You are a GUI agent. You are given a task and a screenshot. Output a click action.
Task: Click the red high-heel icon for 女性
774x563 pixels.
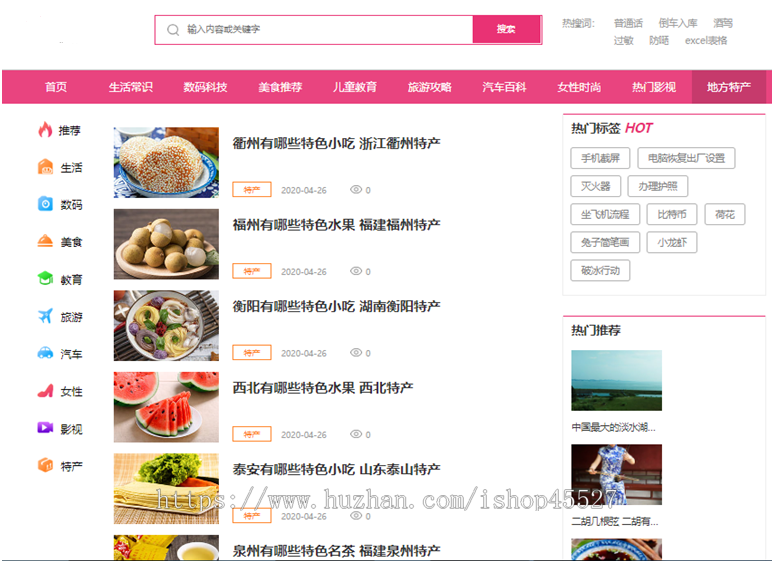point(45,391)
